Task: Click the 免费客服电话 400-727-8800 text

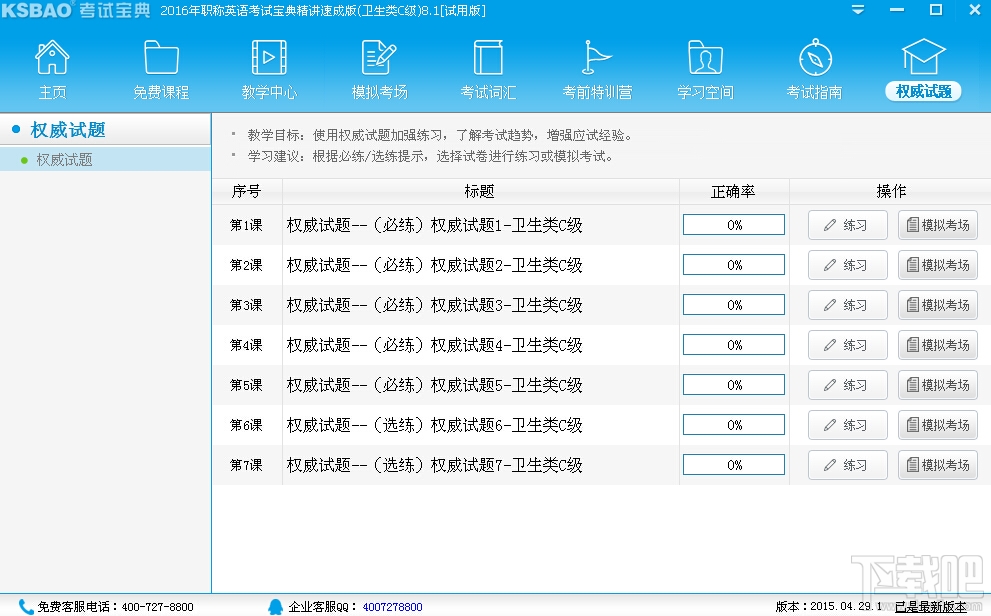Action: tap(115, 607)
